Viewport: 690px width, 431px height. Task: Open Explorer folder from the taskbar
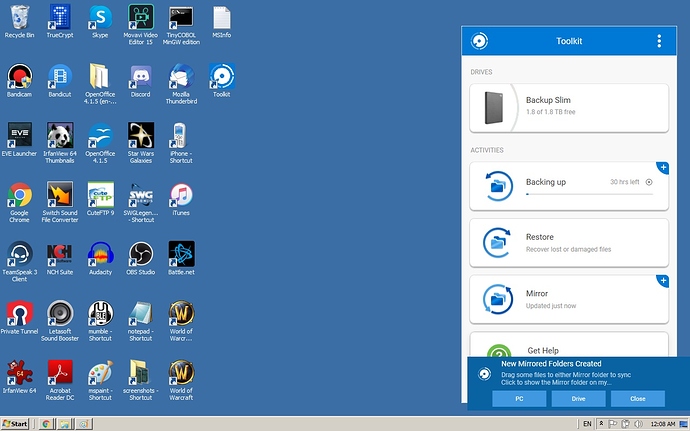tap(65, 424)
